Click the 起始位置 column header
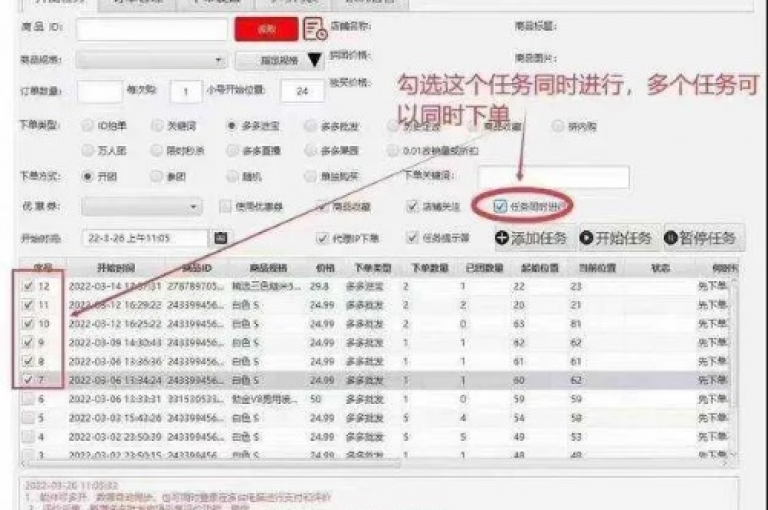Screen dimensions: 768x510 539,267
